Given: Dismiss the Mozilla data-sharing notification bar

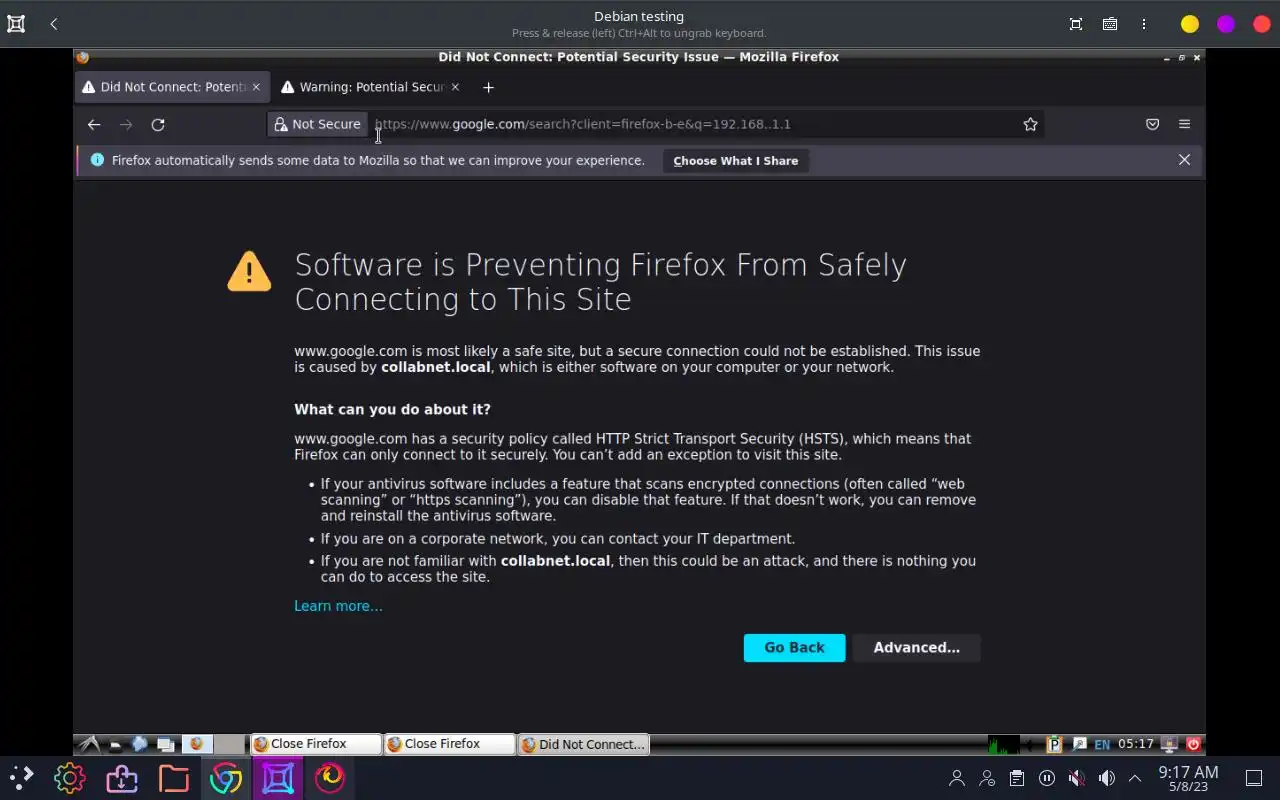Looking at the screenshot, I should (1184, 160).
